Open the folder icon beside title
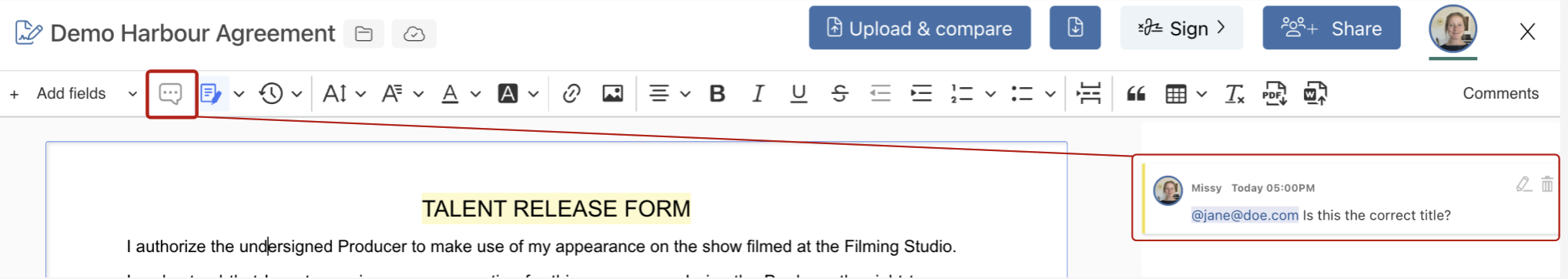This screenshot has height=279, width=1568. click(x=364, y=34)
